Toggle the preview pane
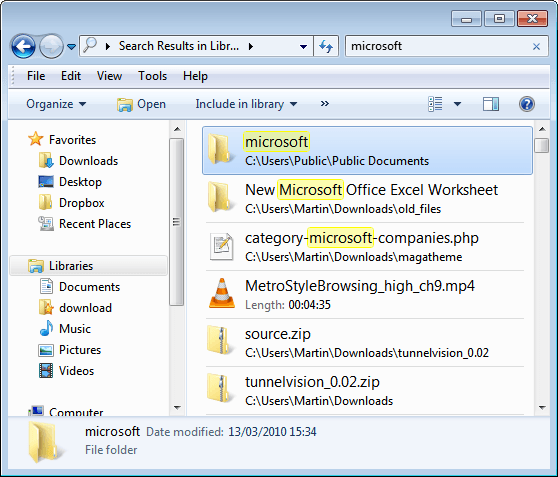This screenshot has width=558, height=477. 491,104
